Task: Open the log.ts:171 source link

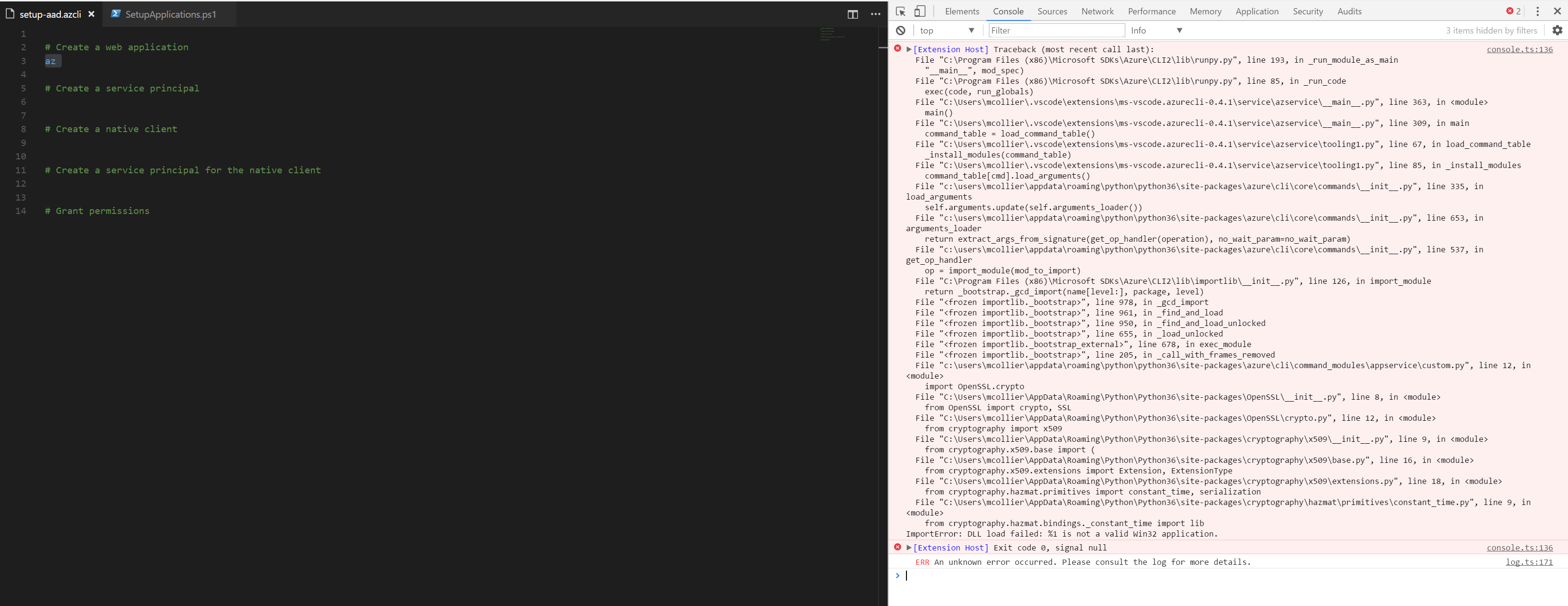Action: click(1528, 562)
